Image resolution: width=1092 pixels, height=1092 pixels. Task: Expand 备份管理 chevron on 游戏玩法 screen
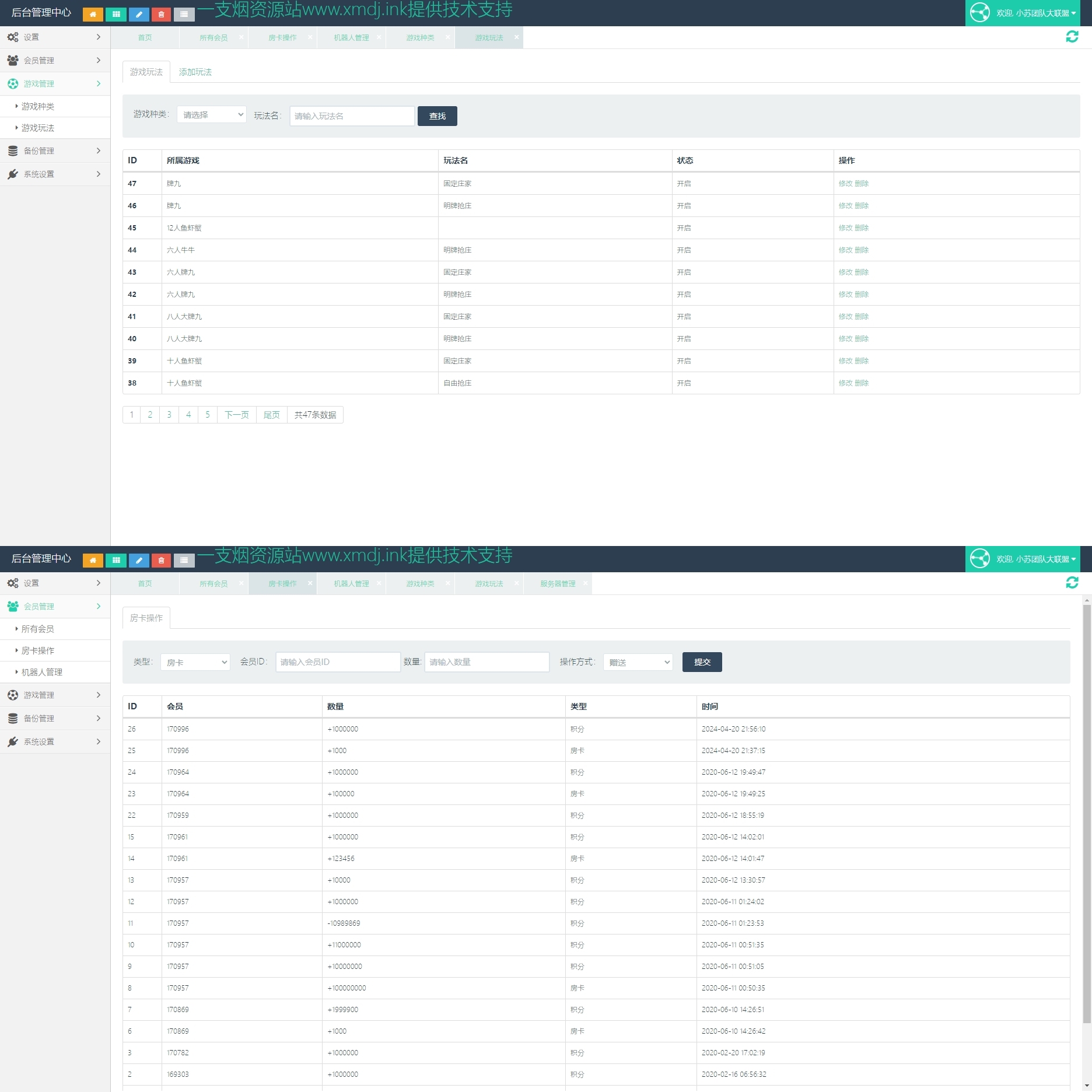(98, 150)
